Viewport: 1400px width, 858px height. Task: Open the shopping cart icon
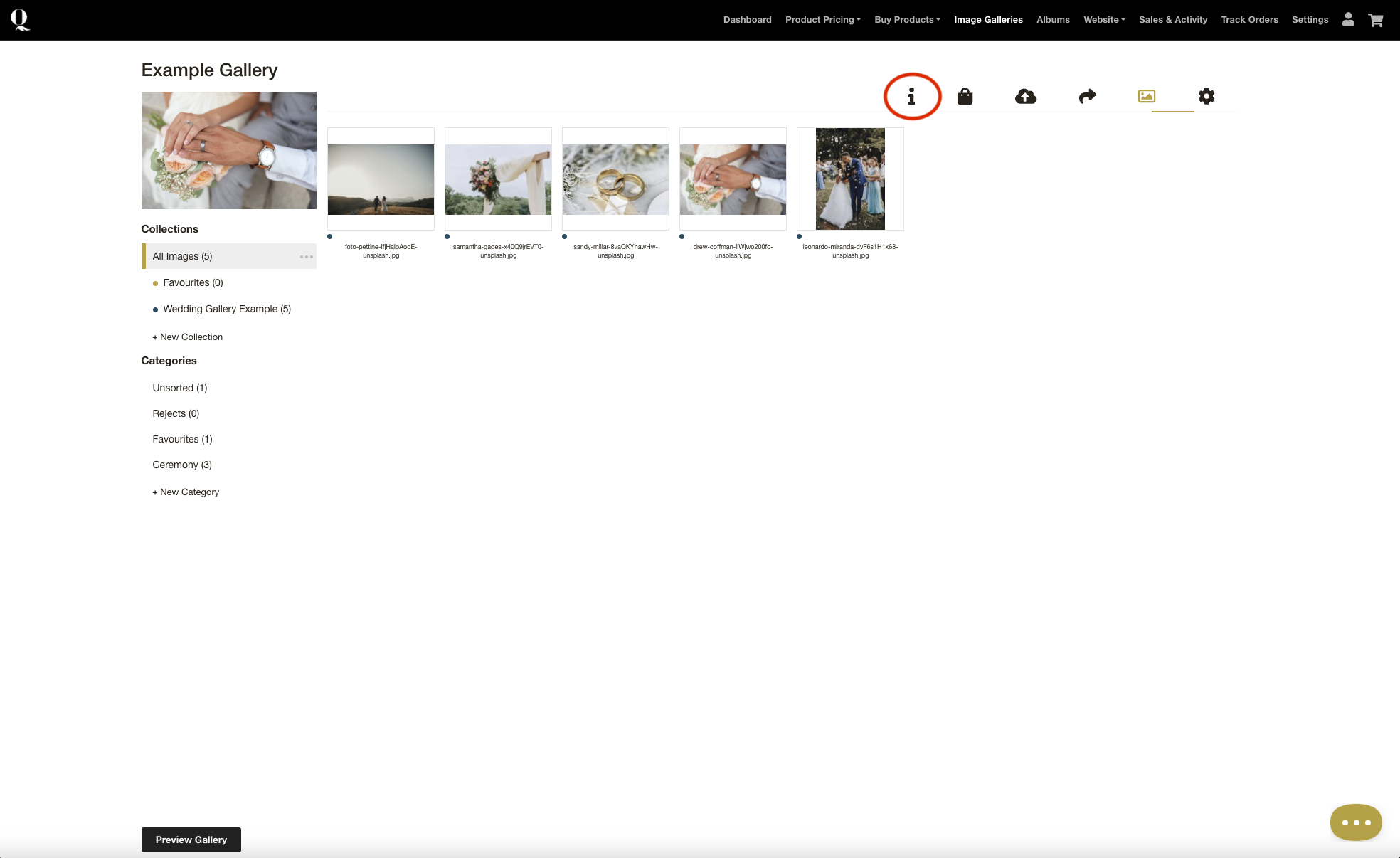[1375, 20]
